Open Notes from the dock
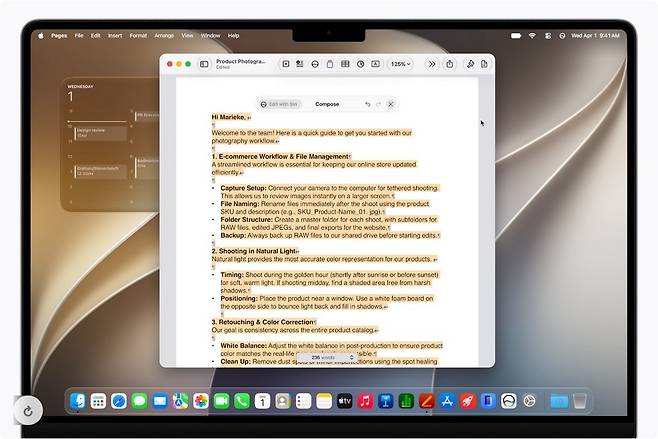 pos(324,401)
